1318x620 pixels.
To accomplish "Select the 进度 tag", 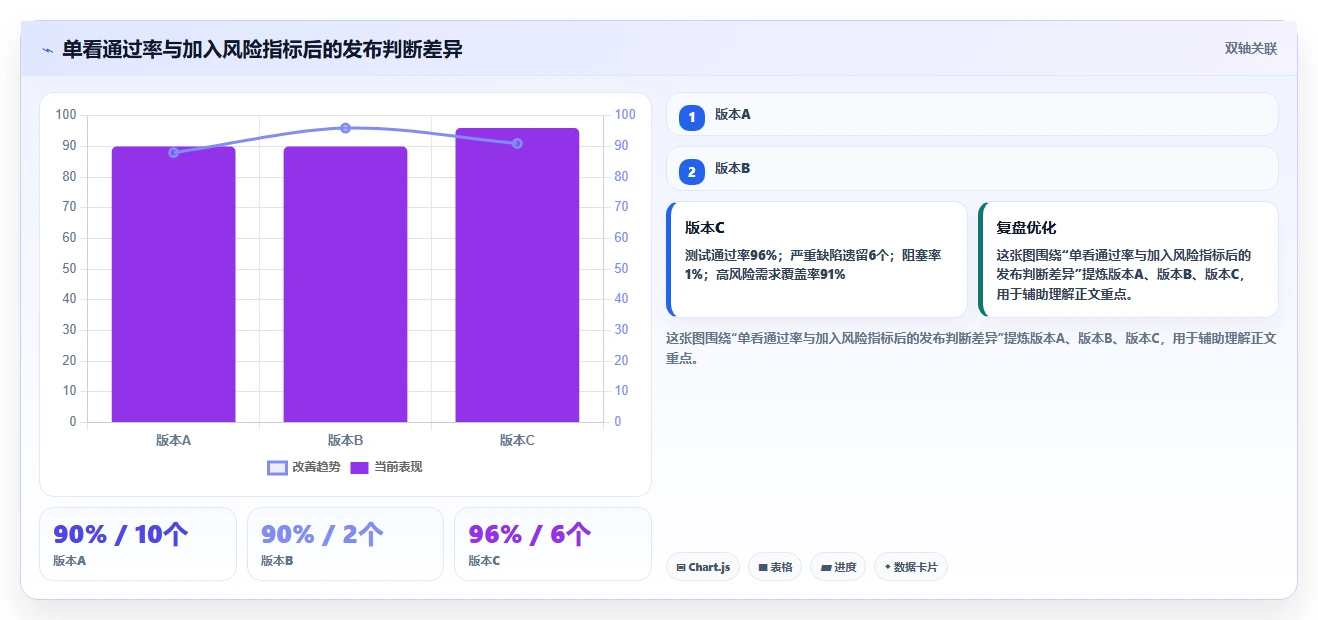I will (x=838, y=567).
